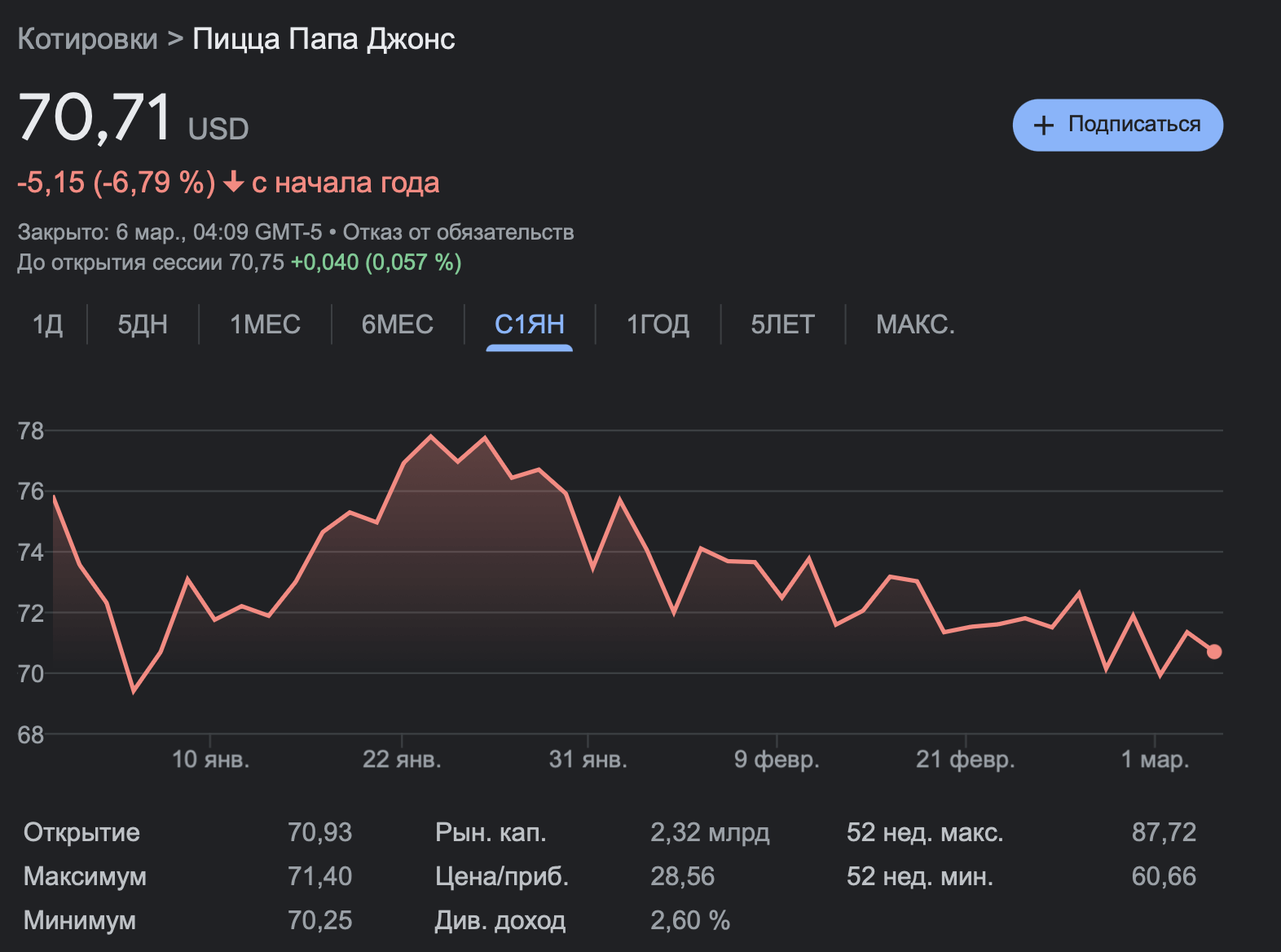Click the 10 янв. axis date label
Viewport: 1281px width, 952px height.
(210, 760)
